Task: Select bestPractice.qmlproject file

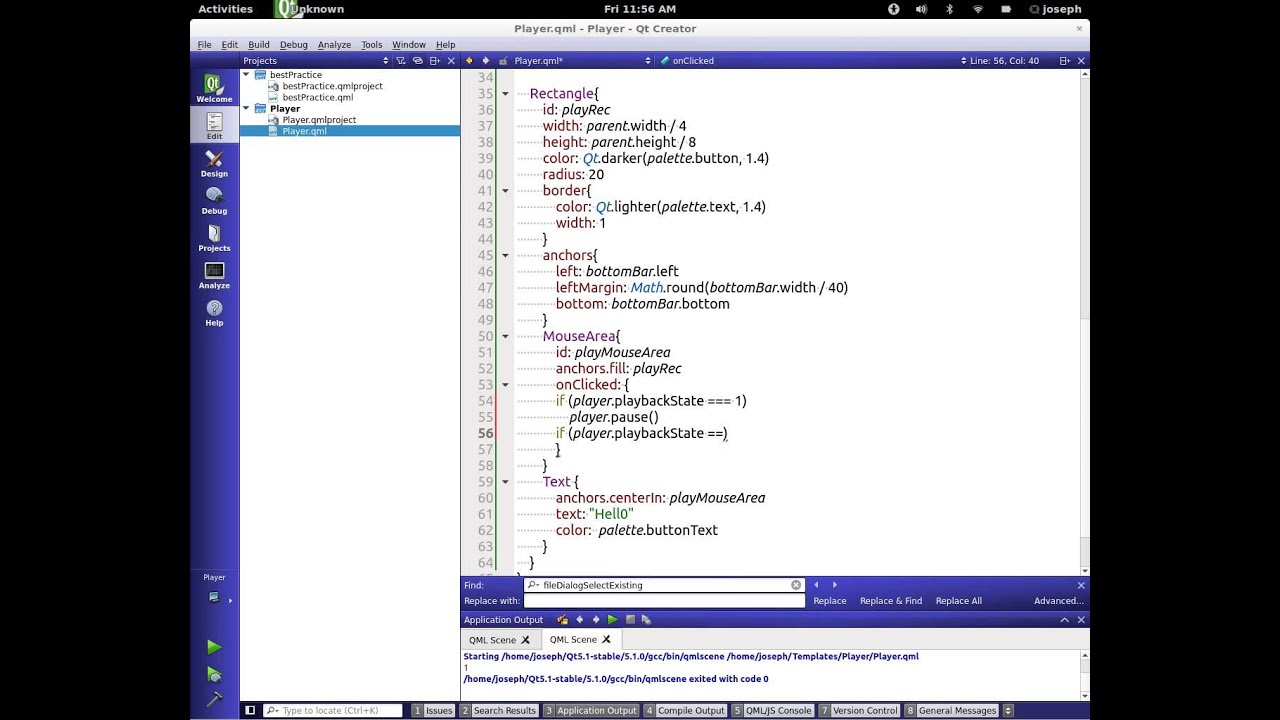Action: 332,86
